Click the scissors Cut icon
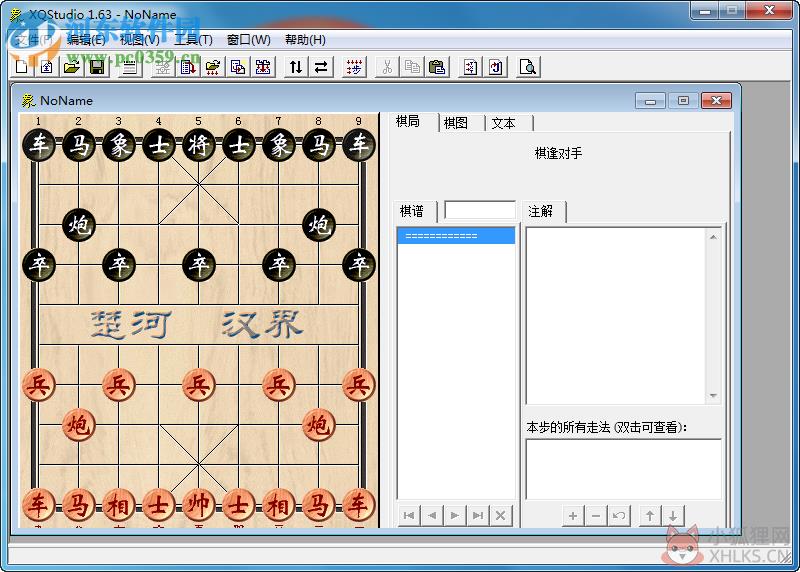800x572 pixels. (387, 67)
